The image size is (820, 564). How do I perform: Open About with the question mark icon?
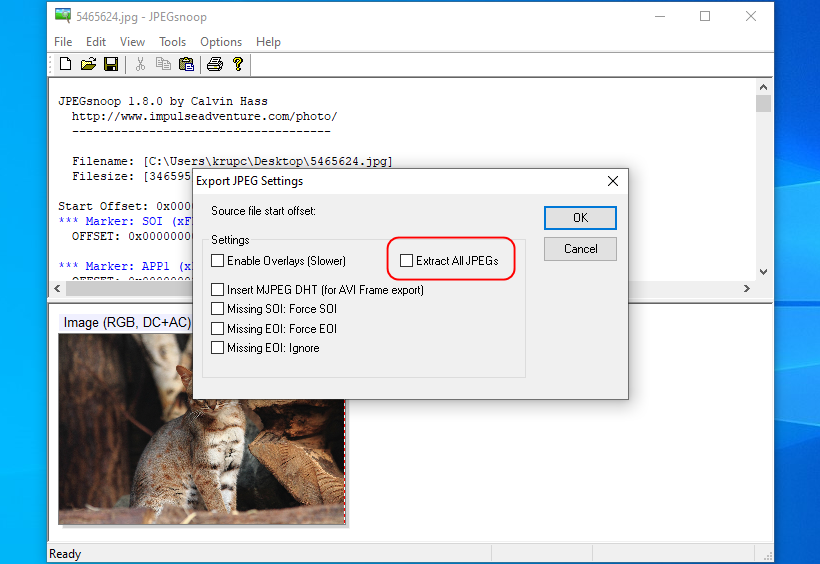point(238,64)
